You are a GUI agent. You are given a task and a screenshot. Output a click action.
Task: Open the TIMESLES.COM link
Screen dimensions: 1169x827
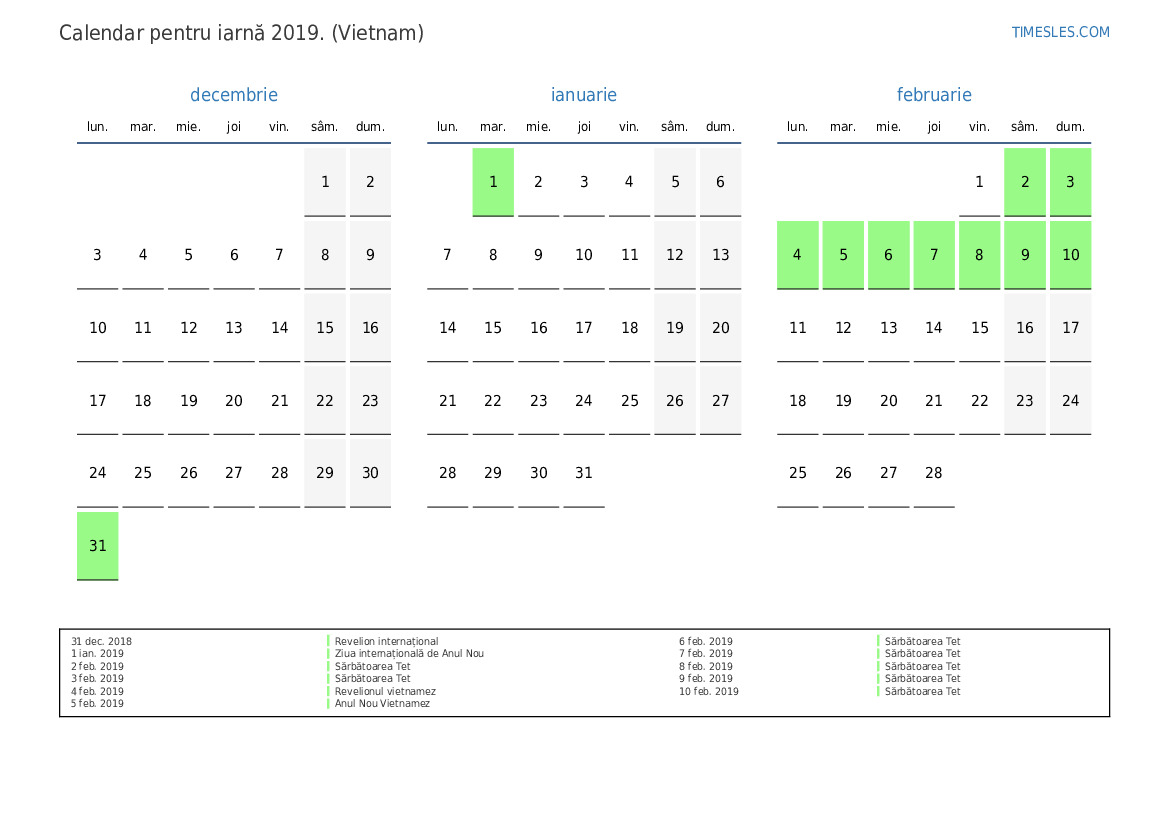[1060, 32]
